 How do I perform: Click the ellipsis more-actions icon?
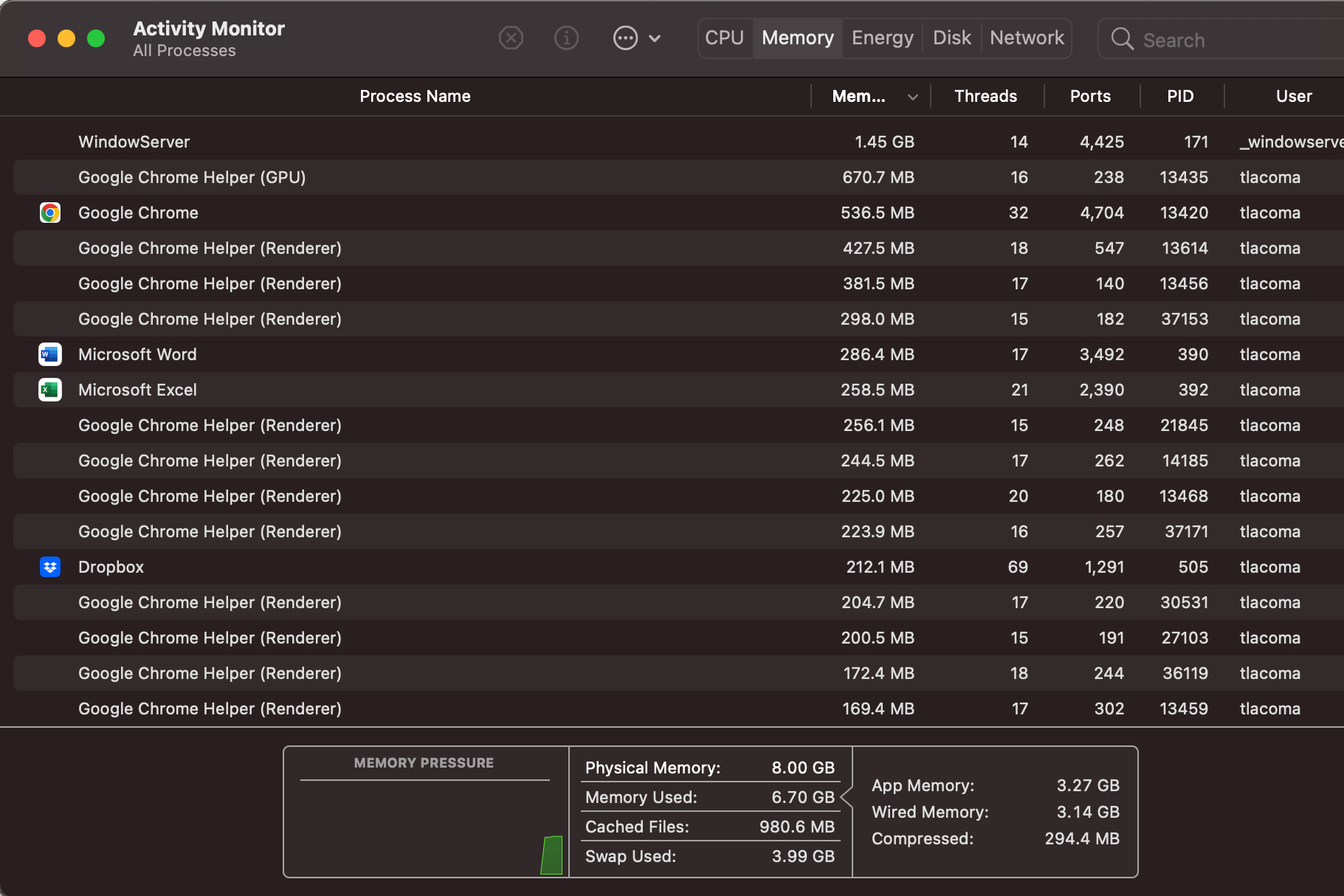(625, 38)
